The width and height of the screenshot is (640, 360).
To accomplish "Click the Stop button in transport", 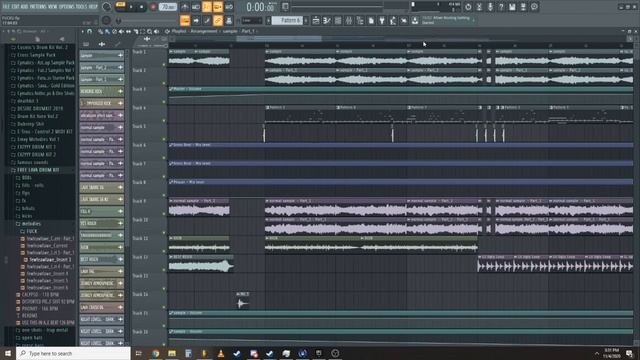I will click(x=141, y=7).
